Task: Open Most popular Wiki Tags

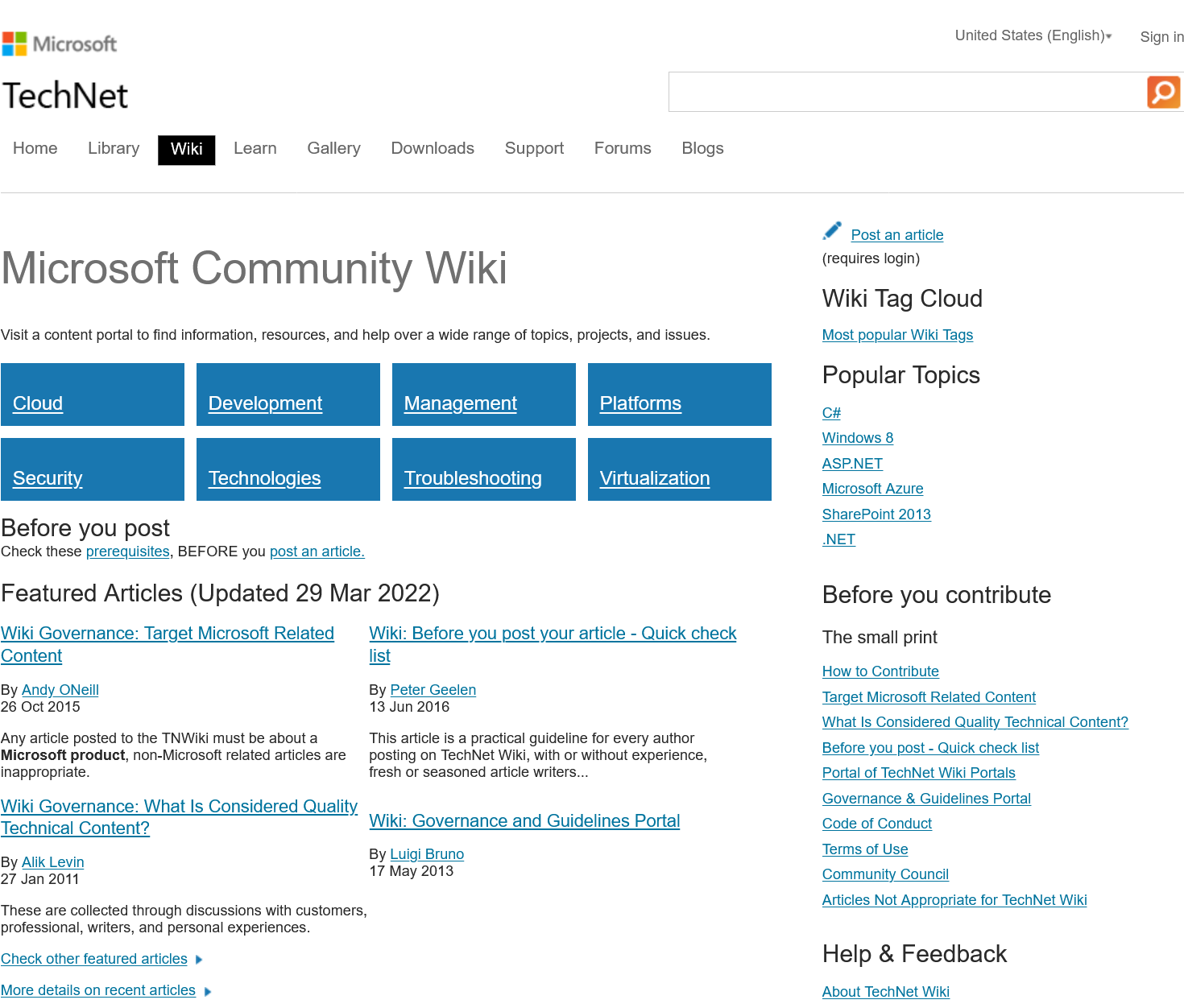Action: [897, 335]
